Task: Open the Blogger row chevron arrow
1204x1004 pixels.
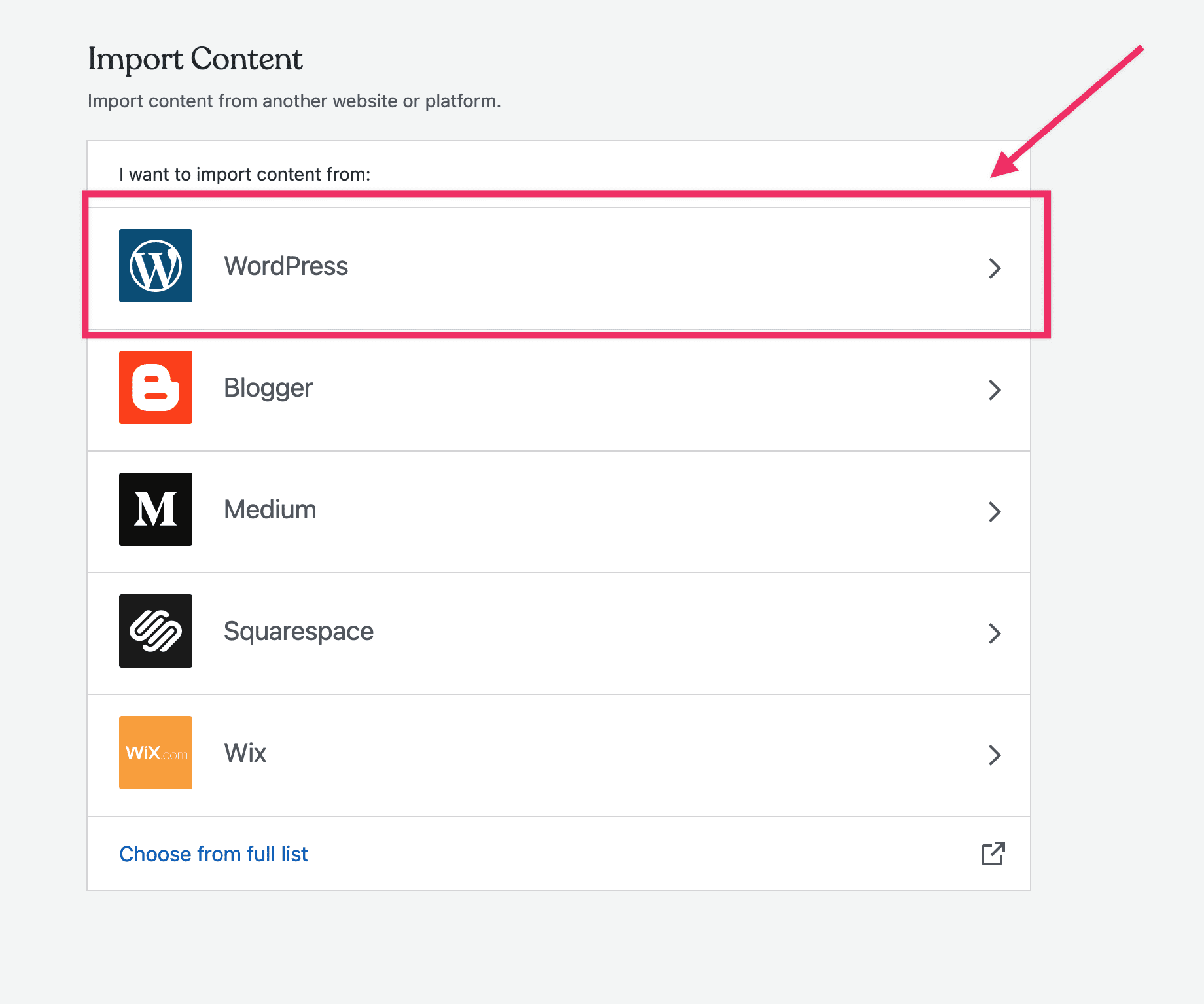Action: (995, 389)
